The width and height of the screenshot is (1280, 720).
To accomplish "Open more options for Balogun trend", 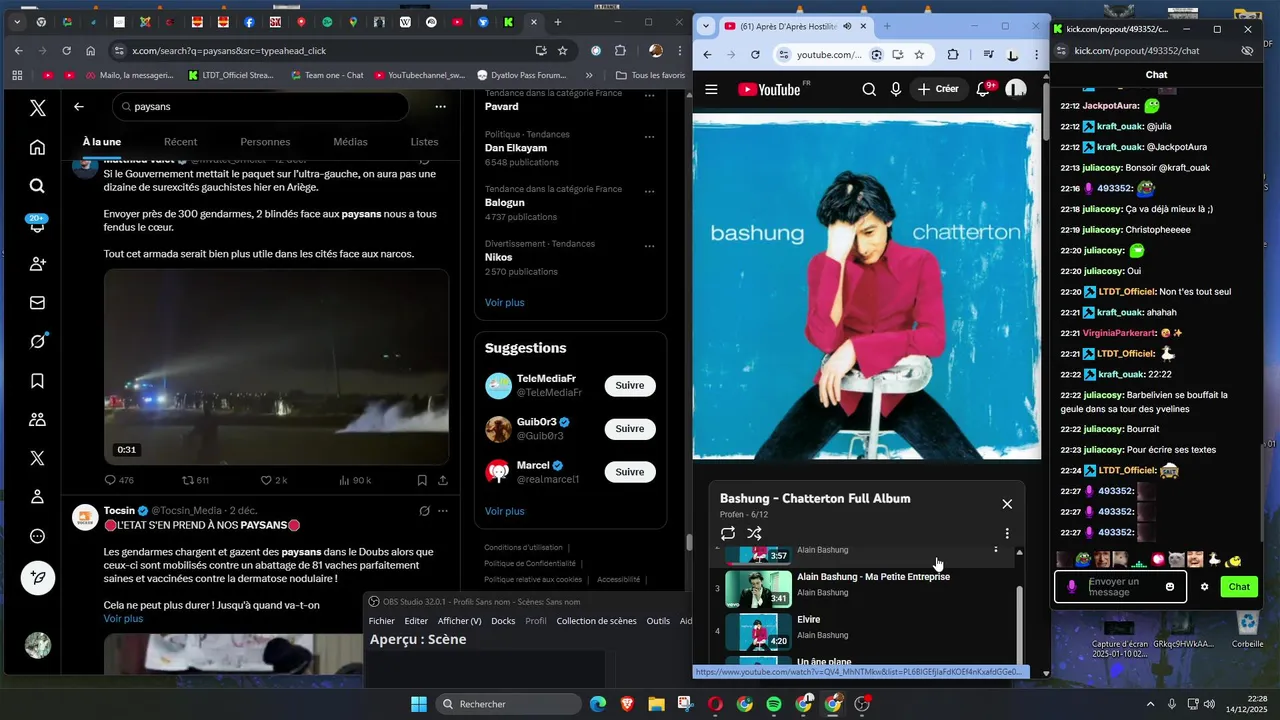I will click(x=649, y=191).
